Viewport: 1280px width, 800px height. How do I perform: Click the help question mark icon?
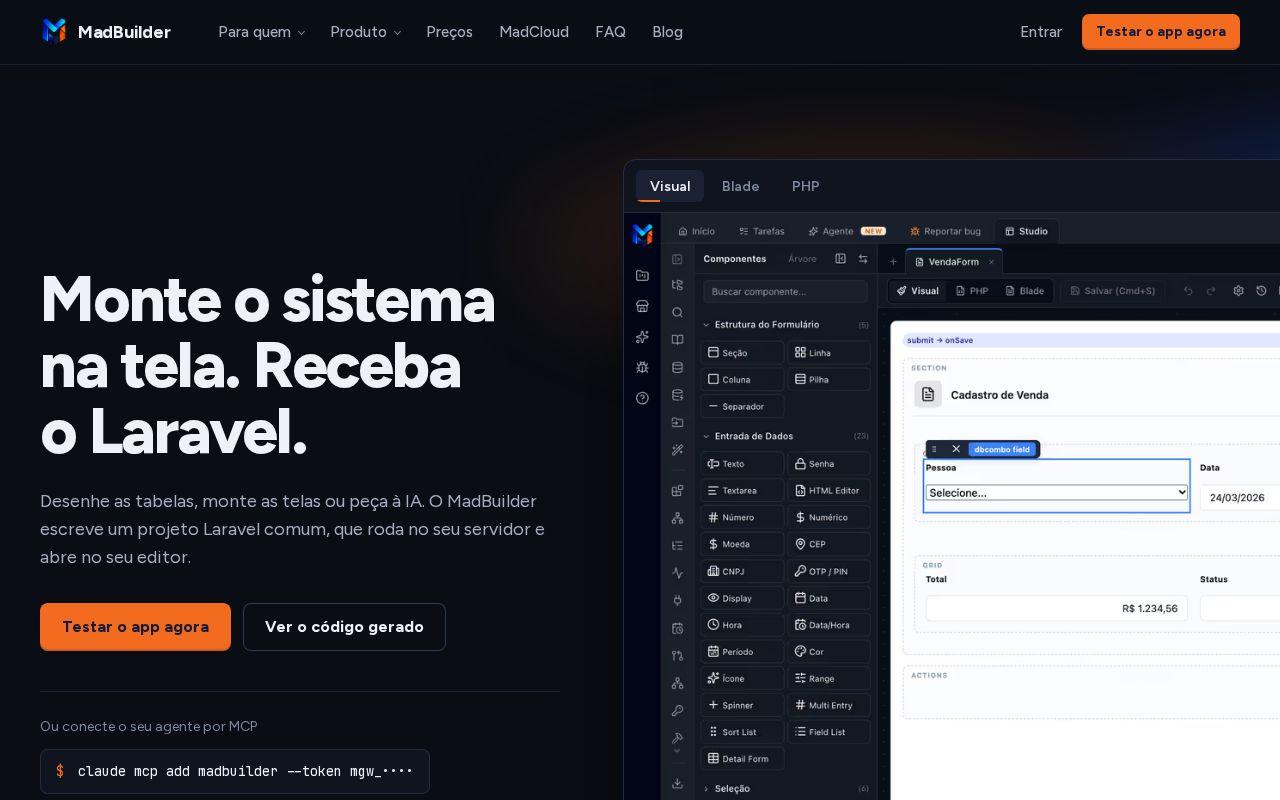[x=642, y=398]
